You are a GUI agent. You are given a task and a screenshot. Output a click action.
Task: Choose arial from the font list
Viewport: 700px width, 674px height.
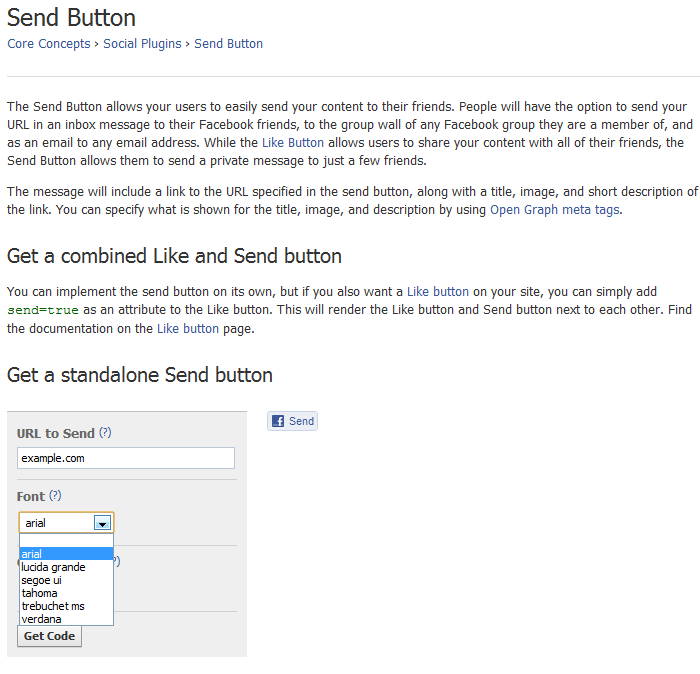(x=66, y=554)
